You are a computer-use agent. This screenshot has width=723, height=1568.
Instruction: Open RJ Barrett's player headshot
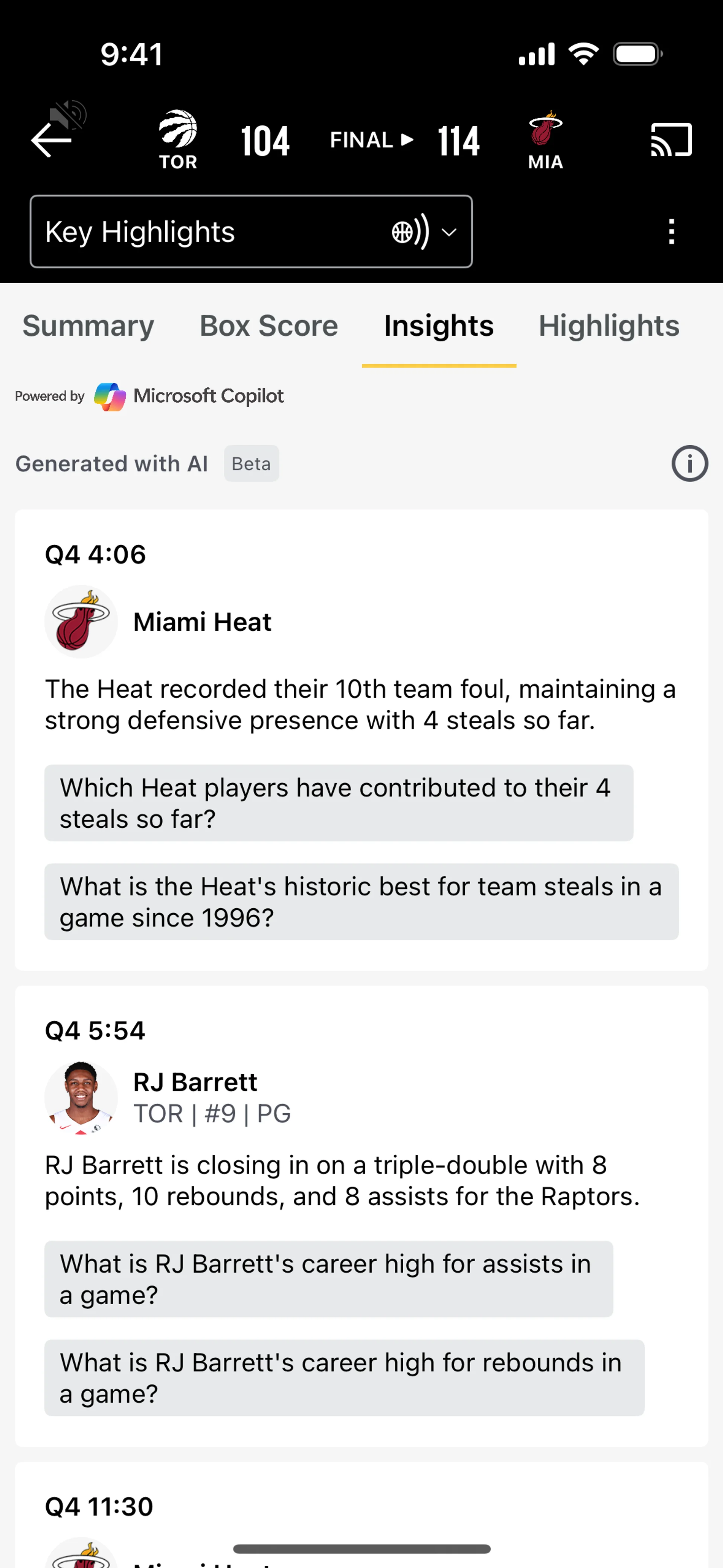click(81, 1097)
